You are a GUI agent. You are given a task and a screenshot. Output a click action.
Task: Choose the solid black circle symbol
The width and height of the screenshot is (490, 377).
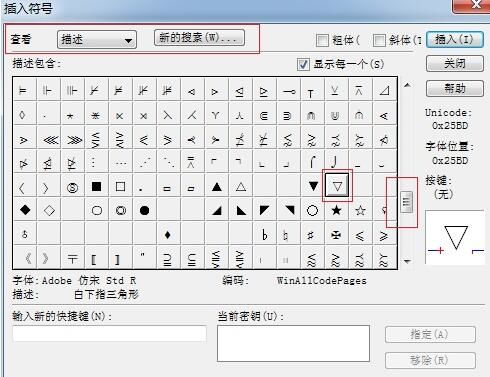pyautogui.click(x=144, y=210)
